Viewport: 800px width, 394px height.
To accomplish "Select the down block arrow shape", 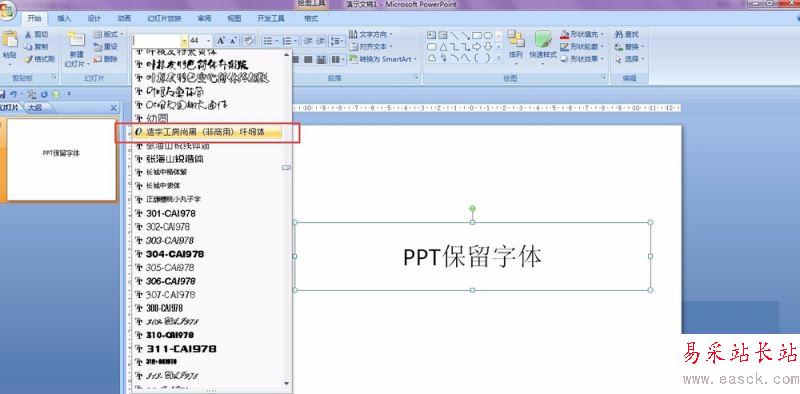I will [x=488, y=47].
